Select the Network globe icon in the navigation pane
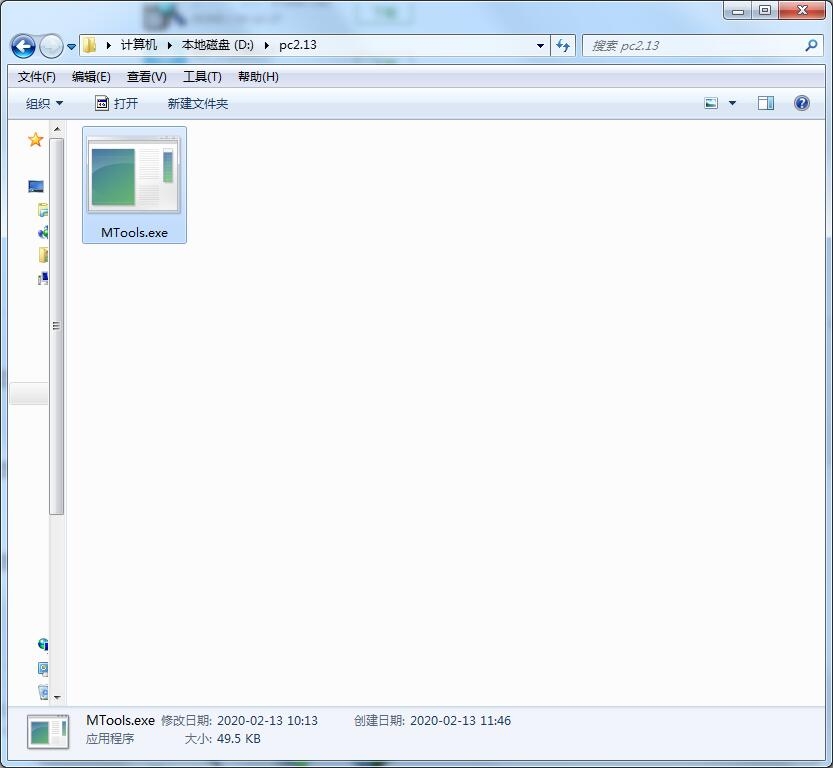Screen dimensions: 833x768 tap(43, 644)
